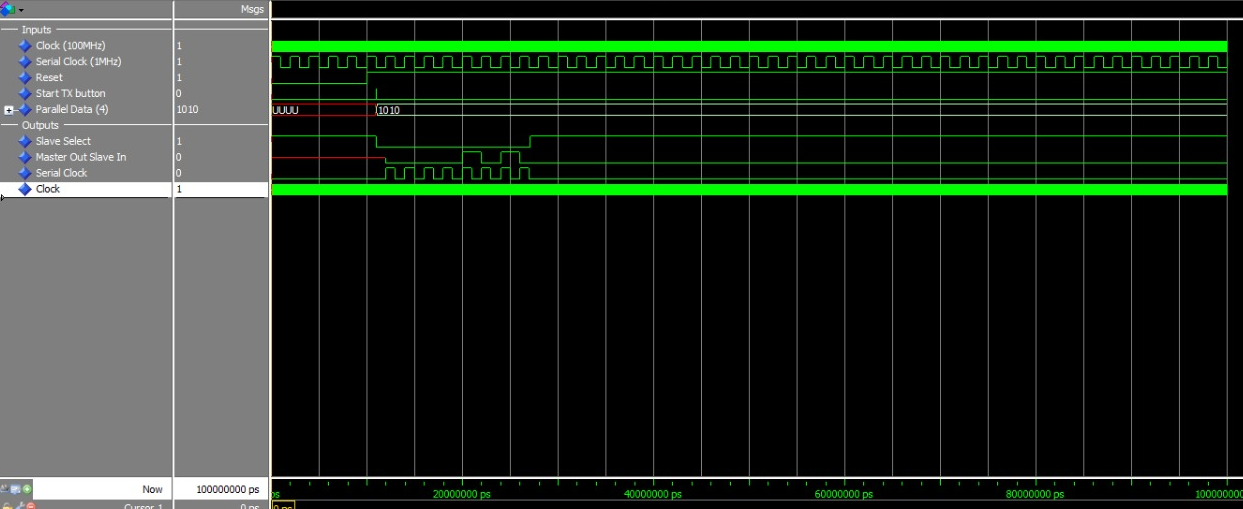The width and height of the screenshot is (1243, 509).
Task: Click the 1010 value in Msgs column
Action: [x=186, y=109]
